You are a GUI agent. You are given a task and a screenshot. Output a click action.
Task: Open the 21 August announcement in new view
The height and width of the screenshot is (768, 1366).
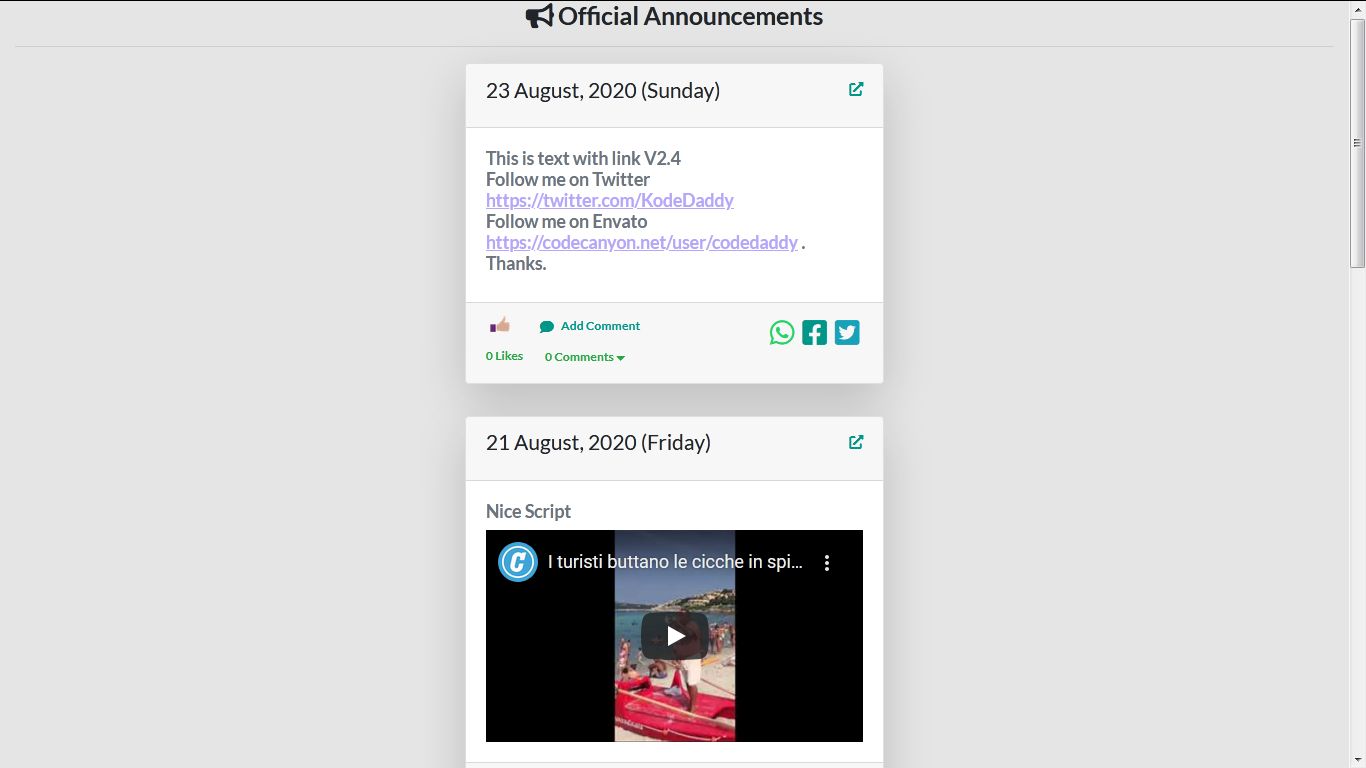point(856,441)
